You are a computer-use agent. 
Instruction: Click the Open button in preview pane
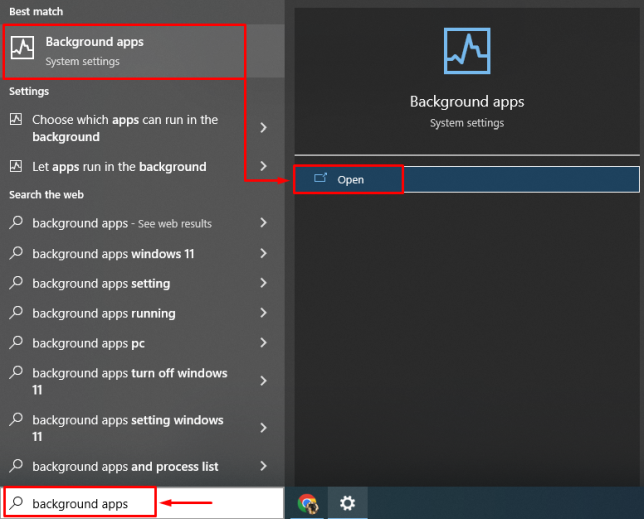tap(467, 179)
